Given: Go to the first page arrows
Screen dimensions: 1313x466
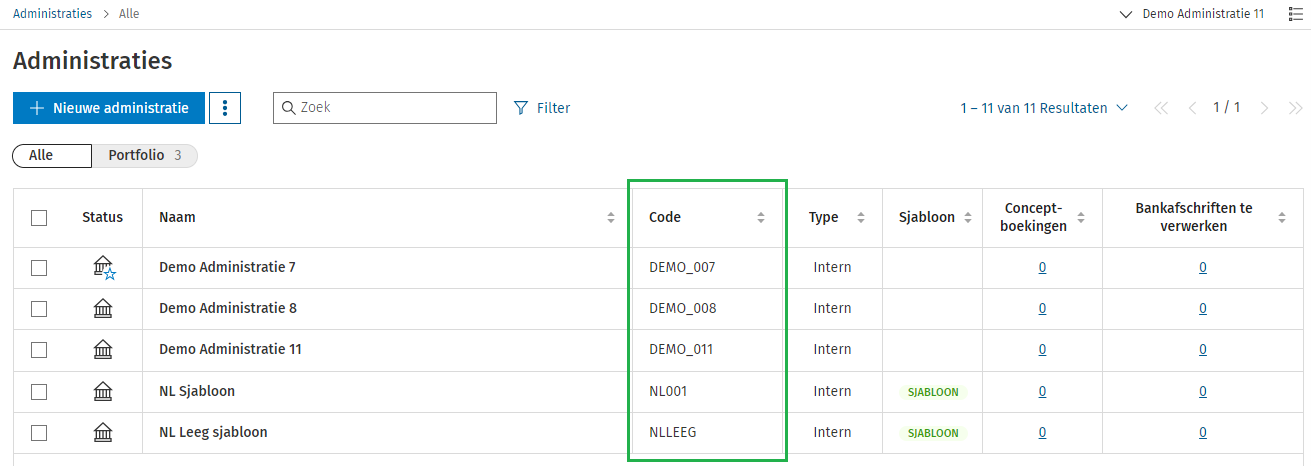Looking at the screenshot, I should tap(1160, 108).
